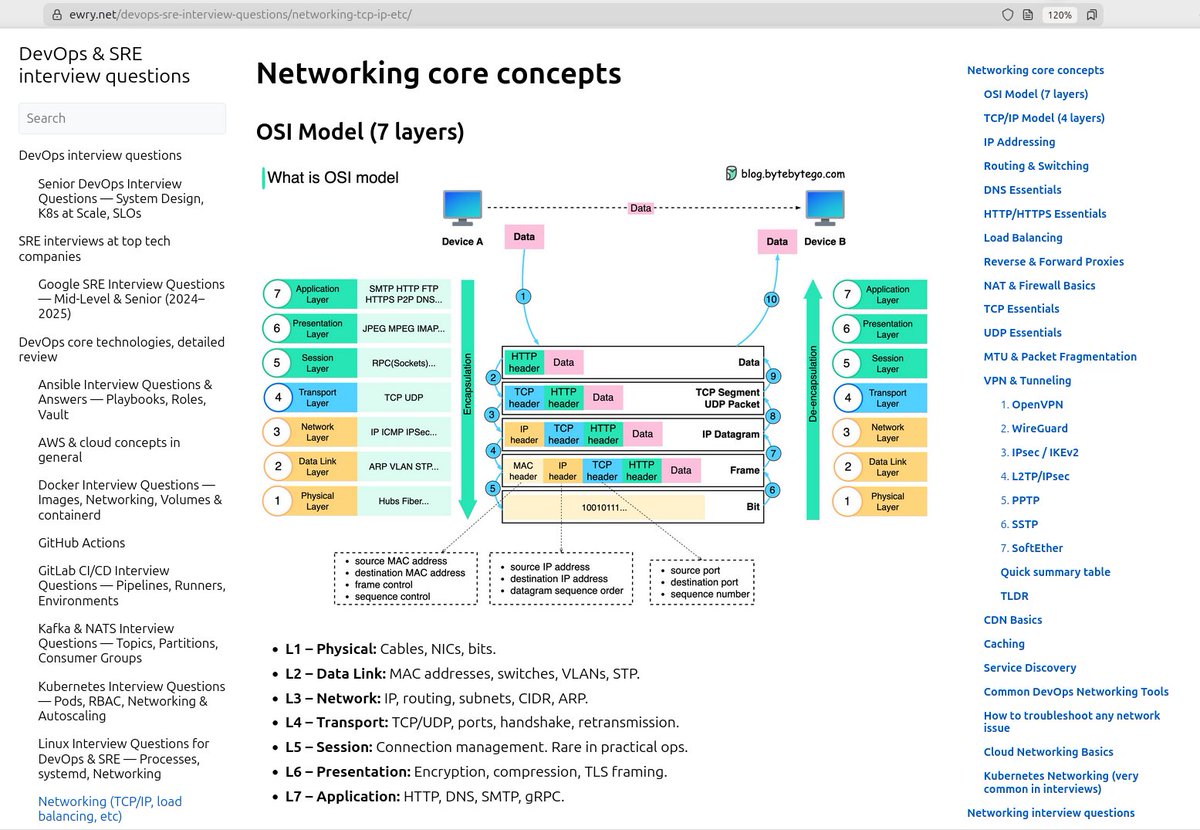Image resolution: width=1200 pixels, height=830 pixels.
Task: Jump to Caching section
Action: tap(1004, 644)
